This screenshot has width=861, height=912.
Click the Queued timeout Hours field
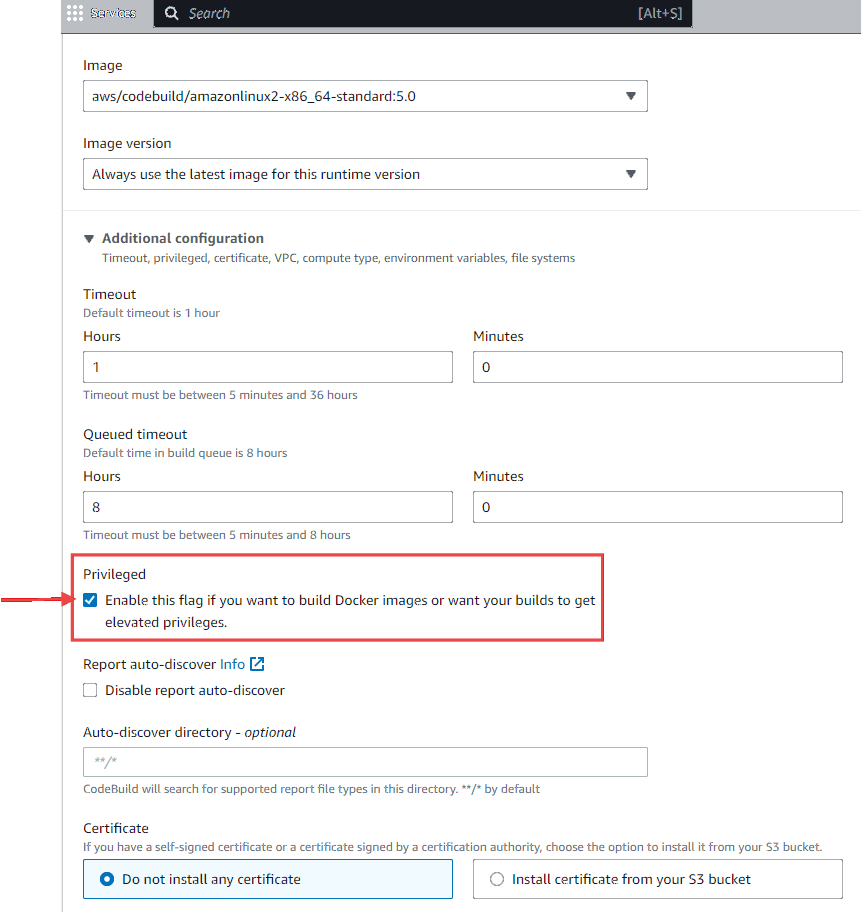tap(268, 507)
